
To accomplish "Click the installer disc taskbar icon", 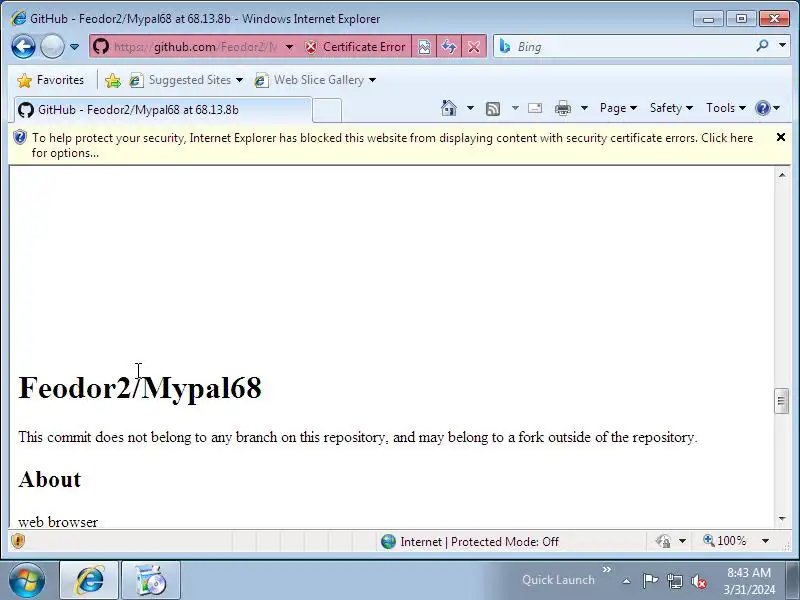I will tap(151, 580).
